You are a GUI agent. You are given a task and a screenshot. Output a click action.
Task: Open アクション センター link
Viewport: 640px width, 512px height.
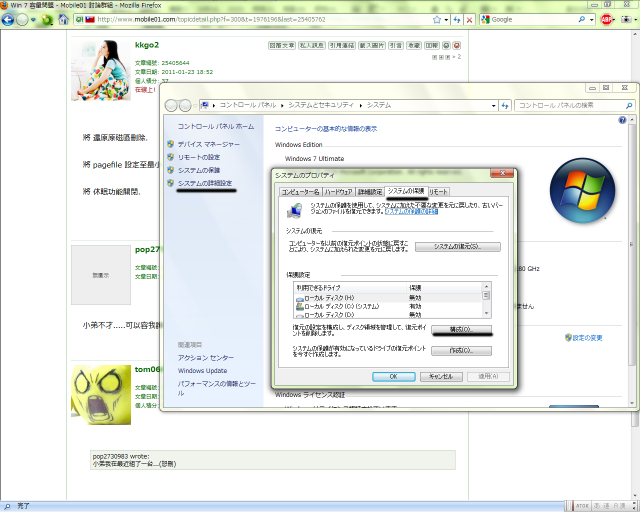click(x=206, y=358)
